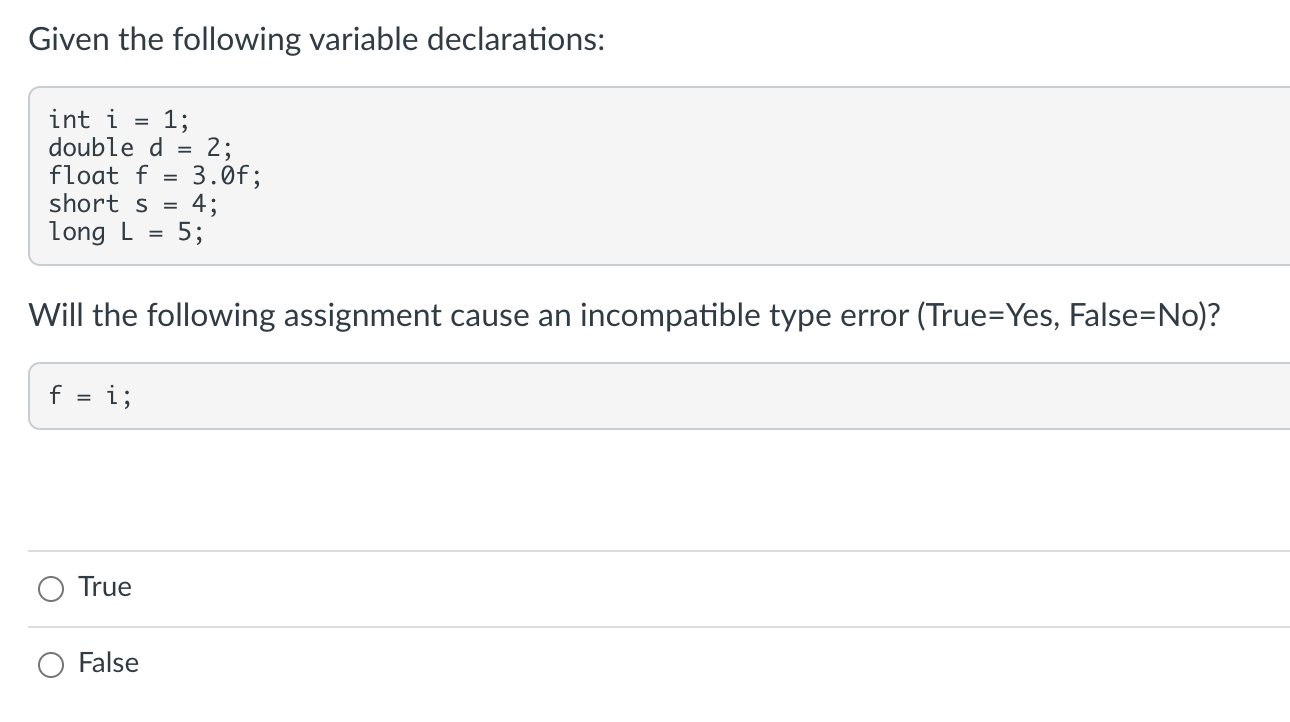
Task: Select the line 'short s = 4;'
Action: (x=133, y=204)
